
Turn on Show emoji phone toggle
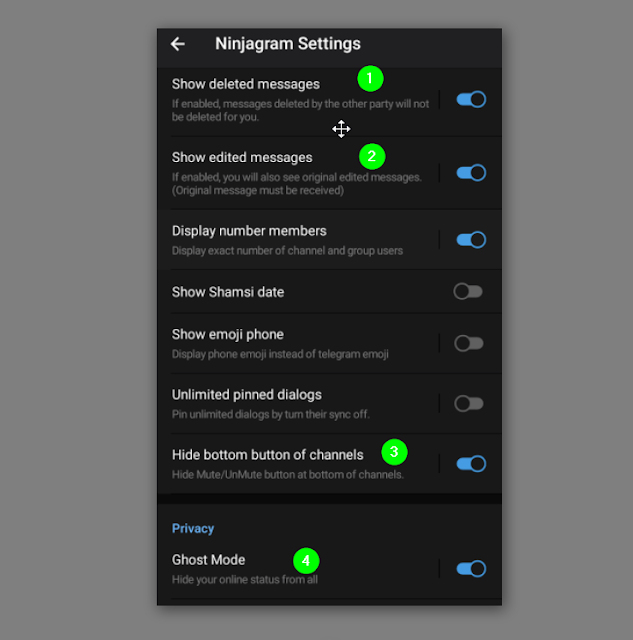[469, 343]
